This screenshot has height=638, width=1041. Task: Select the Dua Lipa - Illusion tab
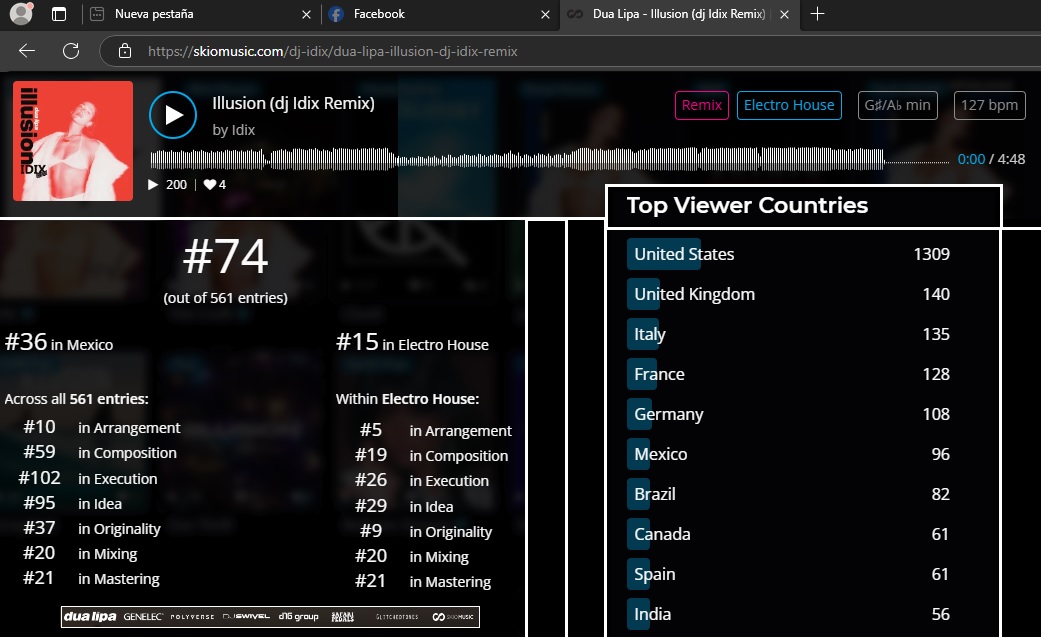click(679, 14)
